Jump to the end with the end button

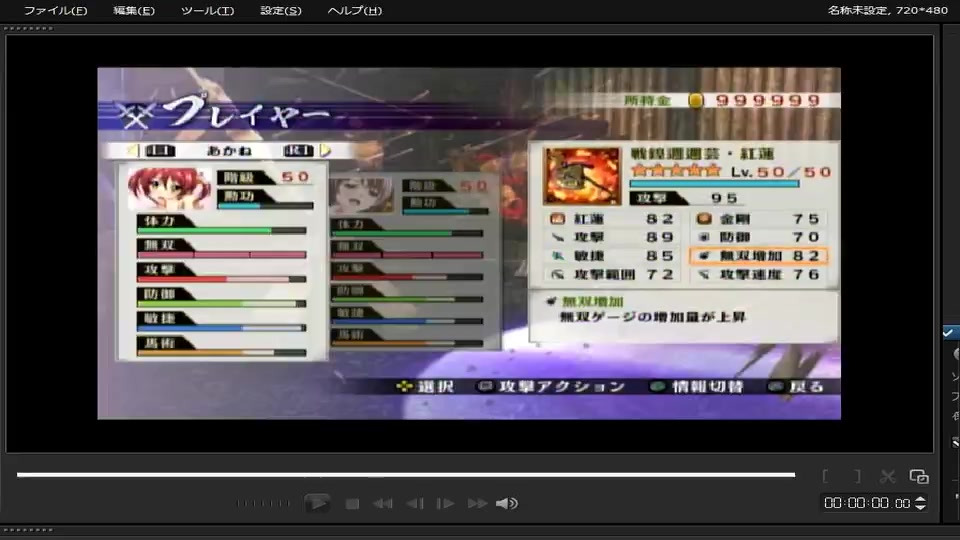(x=477, y=503)
